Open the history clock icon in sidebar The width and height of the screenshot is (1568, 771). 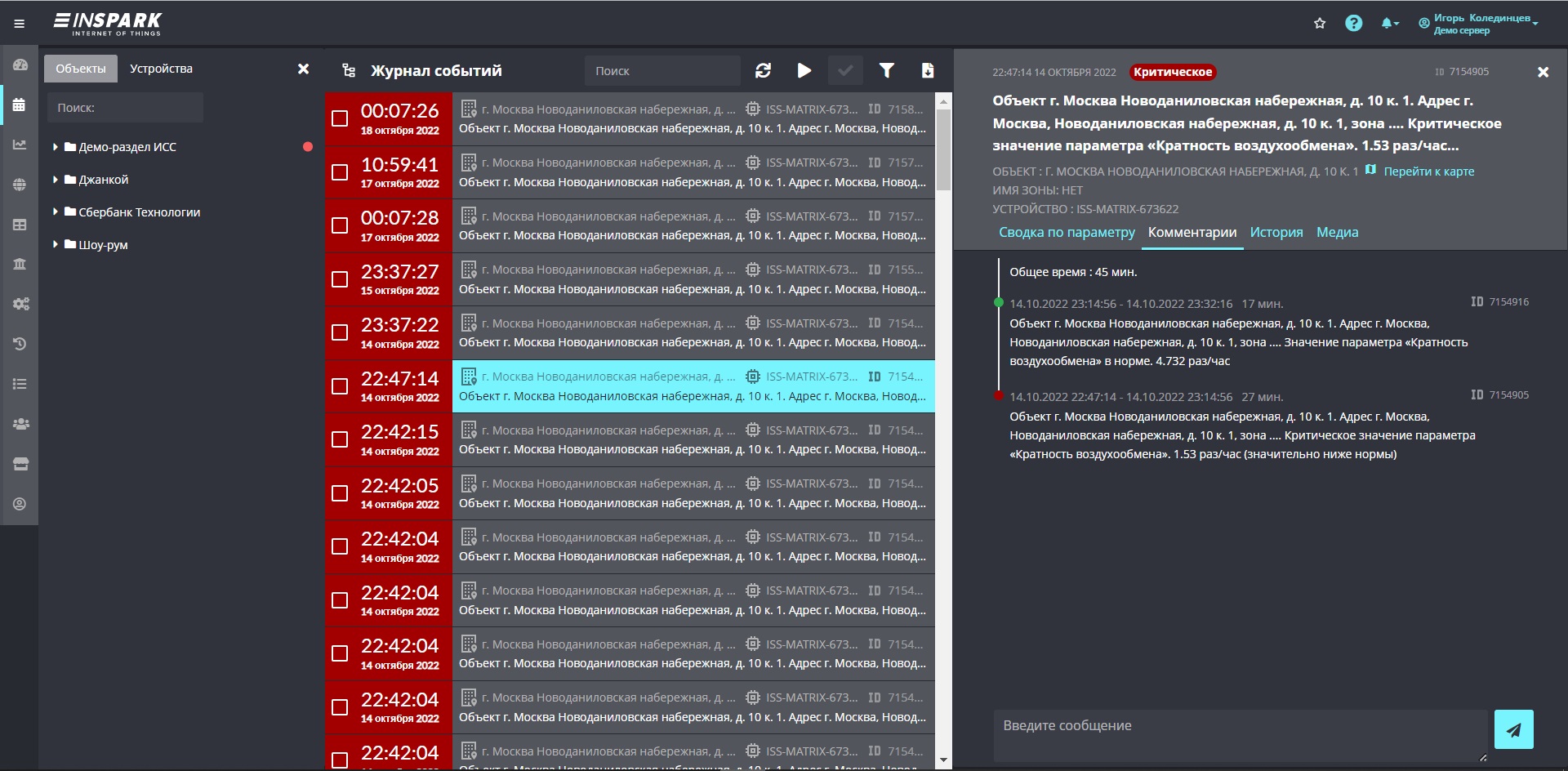(20, 344)
